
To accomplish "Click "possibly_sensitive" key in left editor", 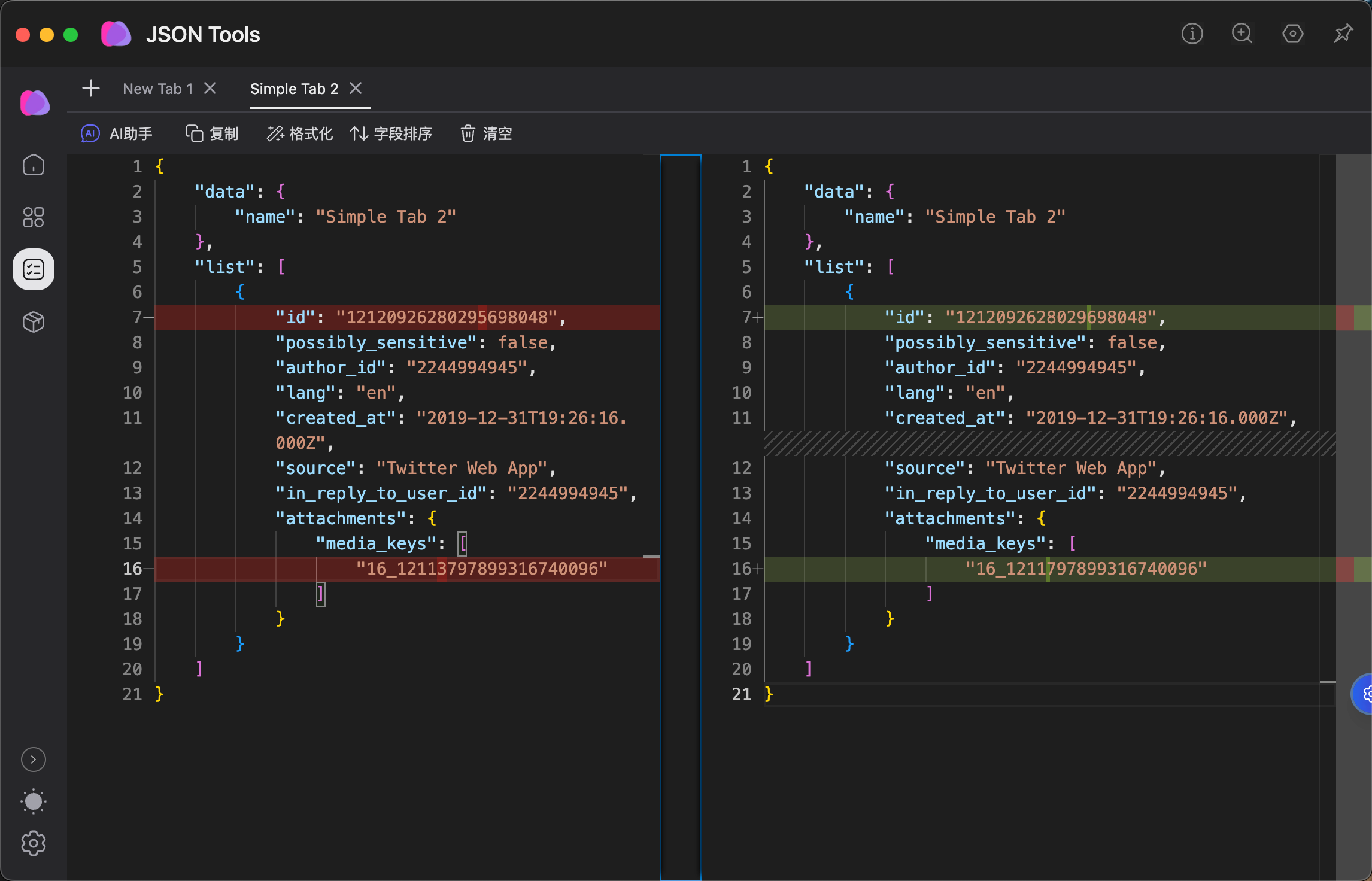I will click(x=377, y=342).
